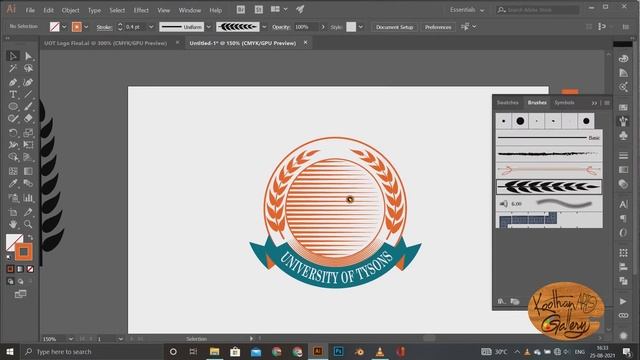This screenshot has width=640, height=360.
Task: Open Brushes panel options menu
Action: (x=607, y=103)
